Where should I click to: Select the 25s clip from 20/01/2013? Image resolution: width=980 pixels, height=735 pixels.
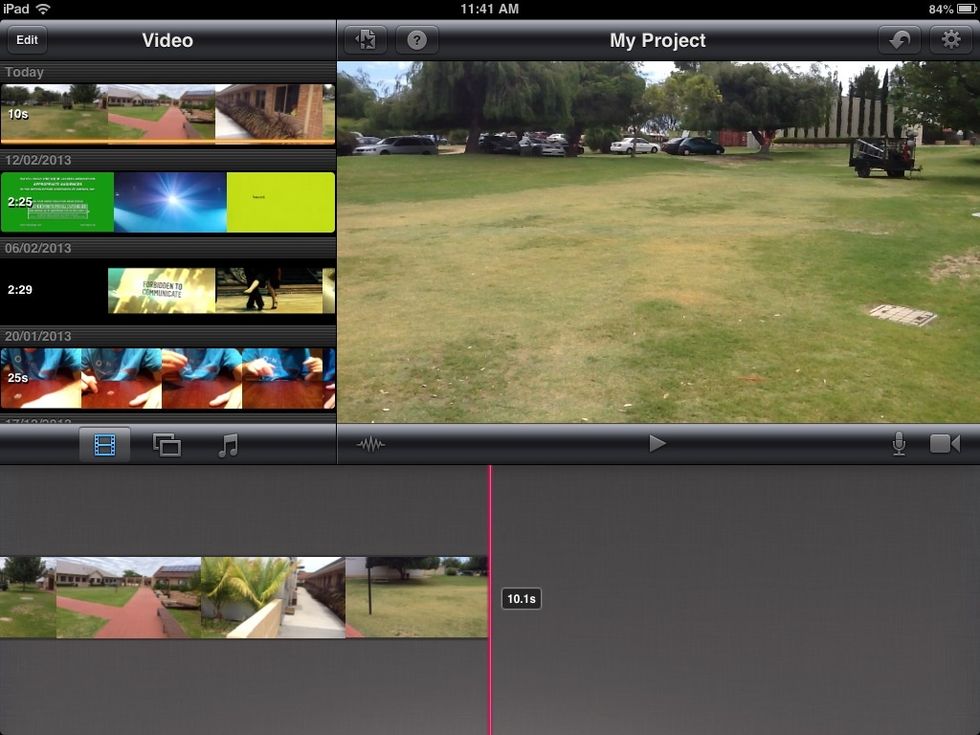coord(168,378)
